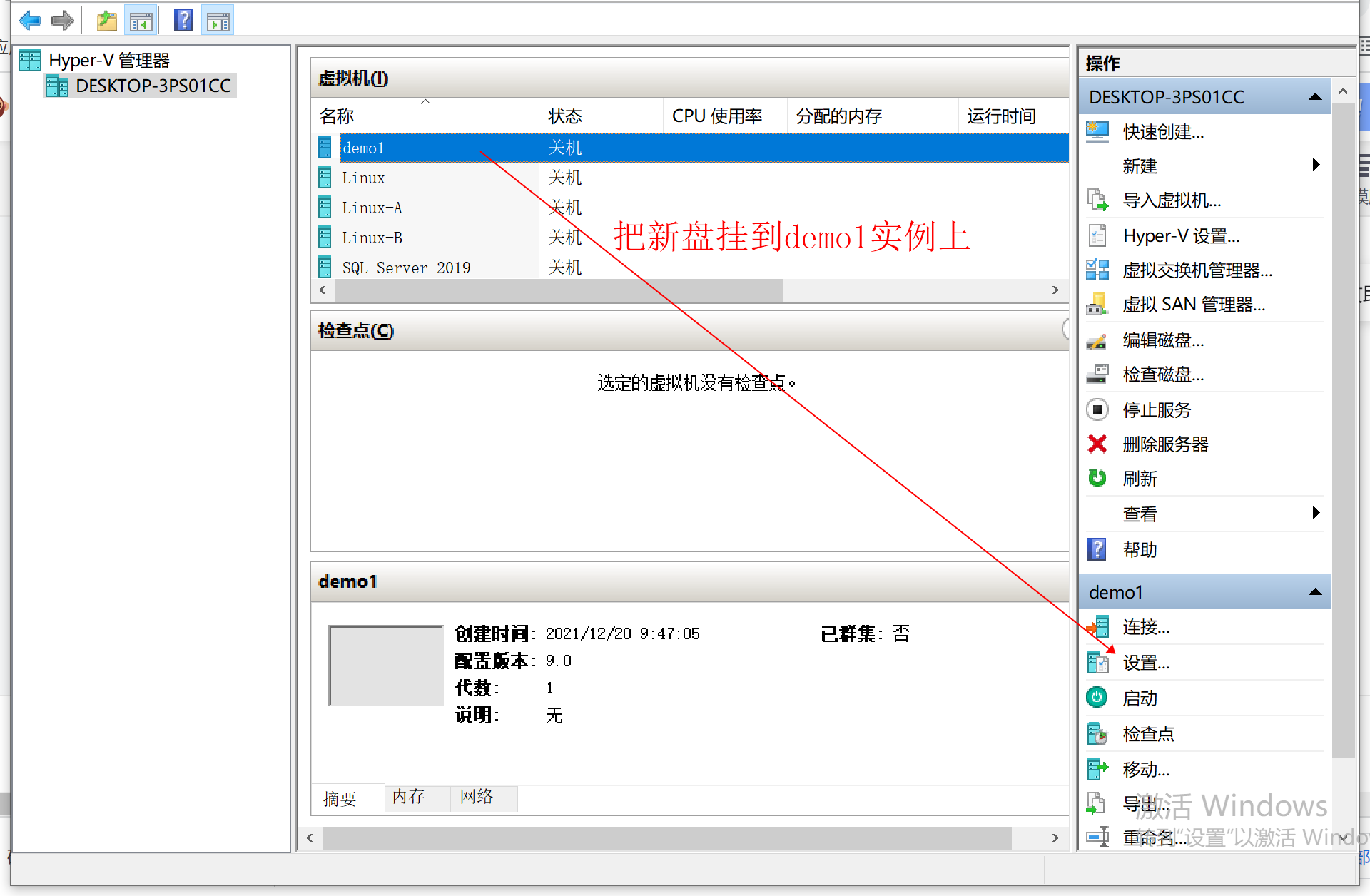
Task: Click the back arrow toolbar icon
Action: click(30, 21)
